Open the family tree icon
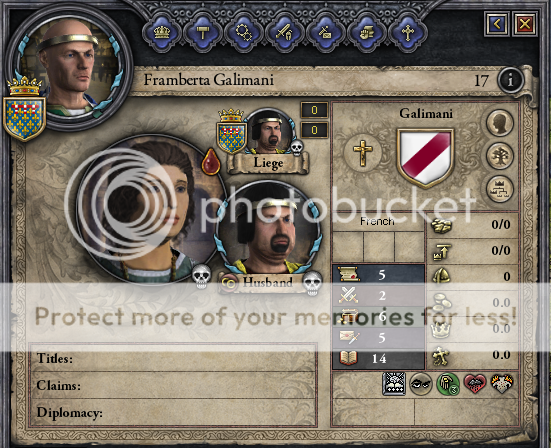Viewport: 551px width, 448px height. (499, 156)
